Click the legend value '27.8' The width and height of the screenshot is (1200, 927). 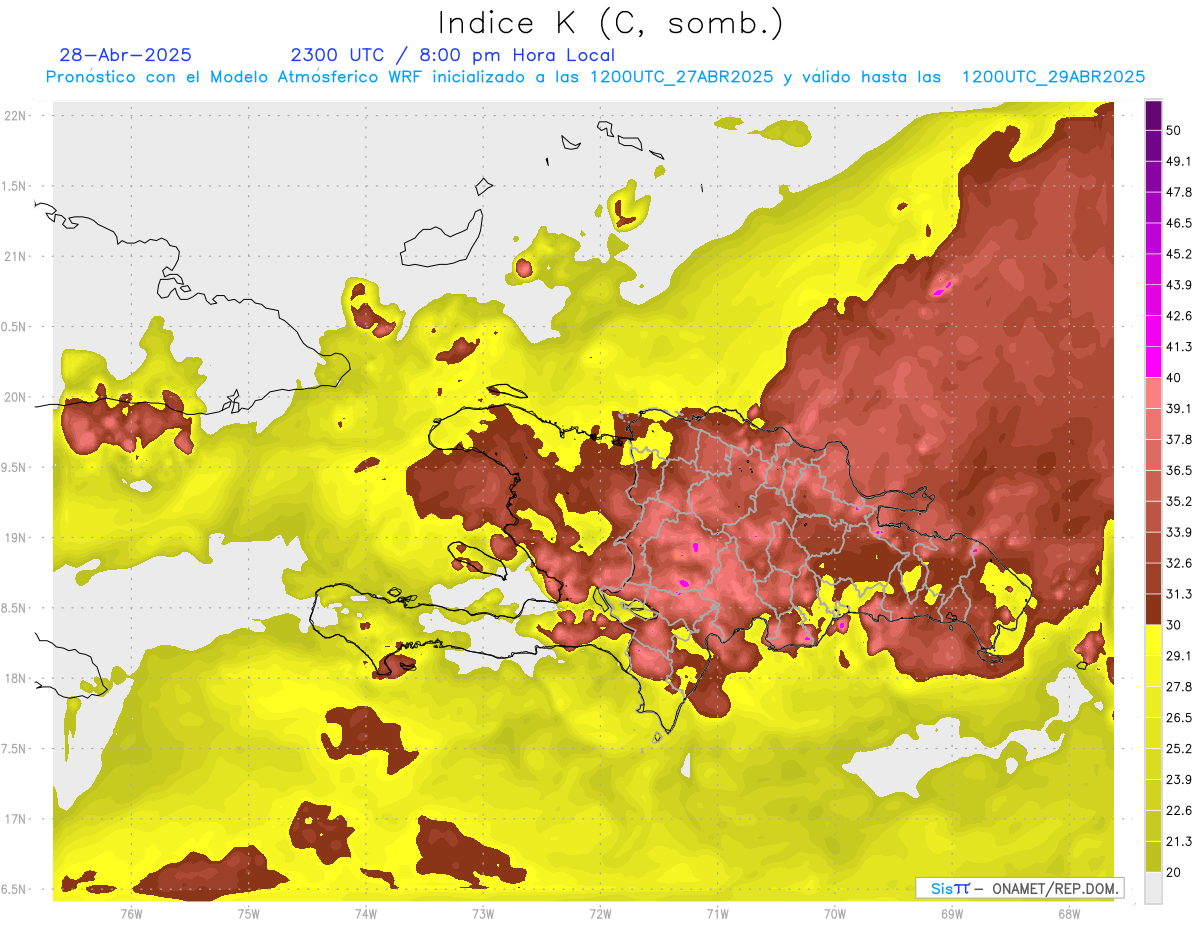(x=1179, y=686)
